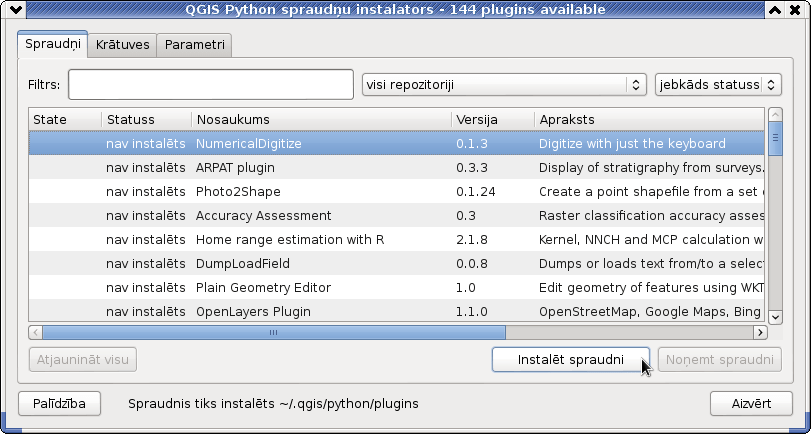Click the list's scroll up arrow
The width and height of the screenshot is (811, 434).
pyautogui.click(x=775, y=114)
